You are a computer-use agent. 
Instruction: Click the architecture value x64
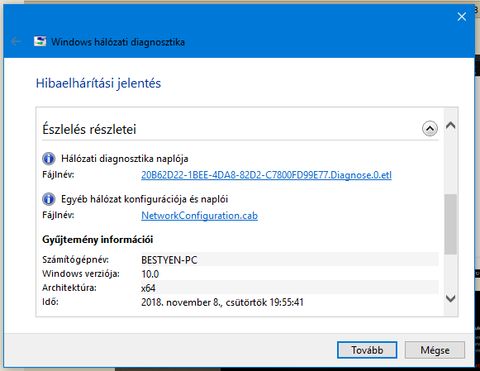tap(148, 288)
